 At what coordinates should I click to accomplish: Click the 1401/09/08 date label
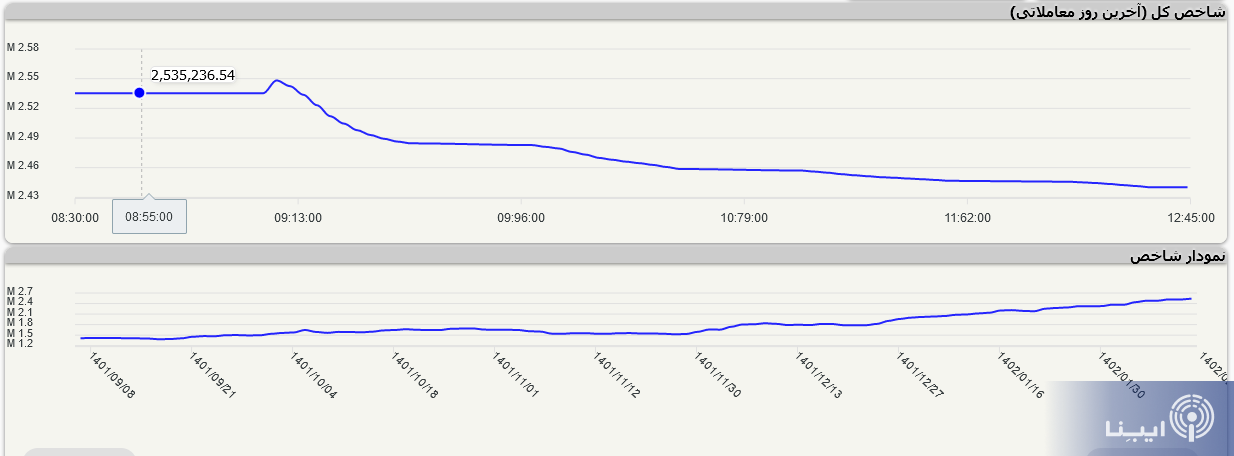[111, 374]
